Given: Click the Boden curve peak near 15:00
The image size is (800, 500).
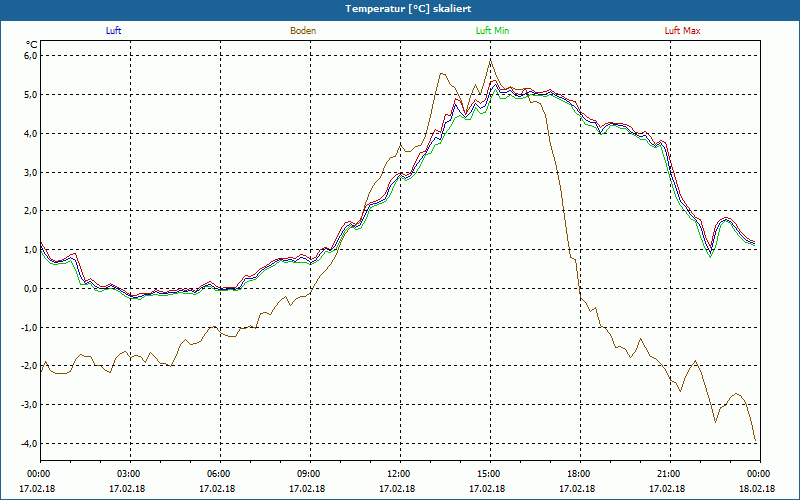Looking at the screenshot, I should tap(490, 60).
